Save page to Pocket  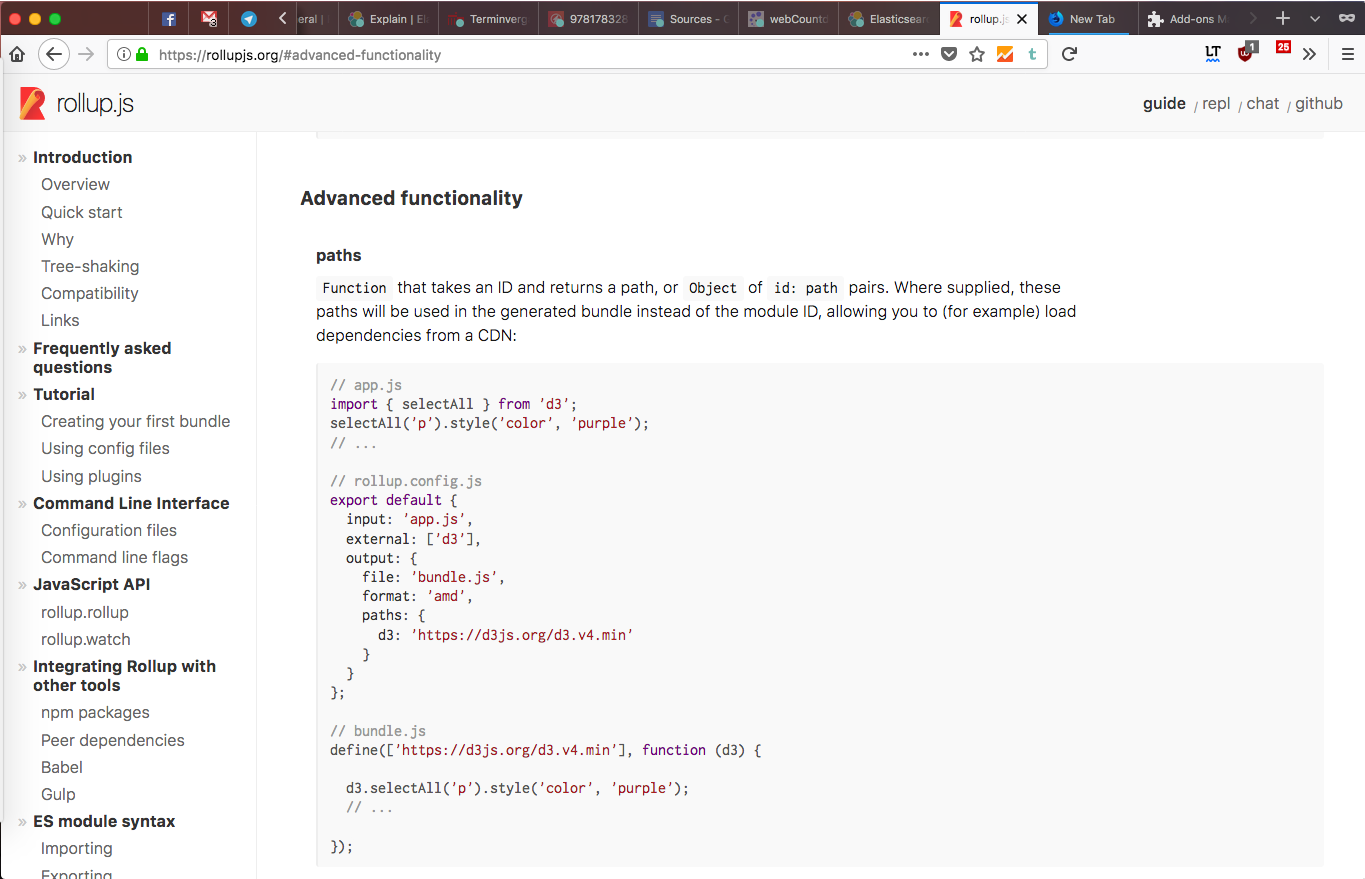tap(949, 55)
